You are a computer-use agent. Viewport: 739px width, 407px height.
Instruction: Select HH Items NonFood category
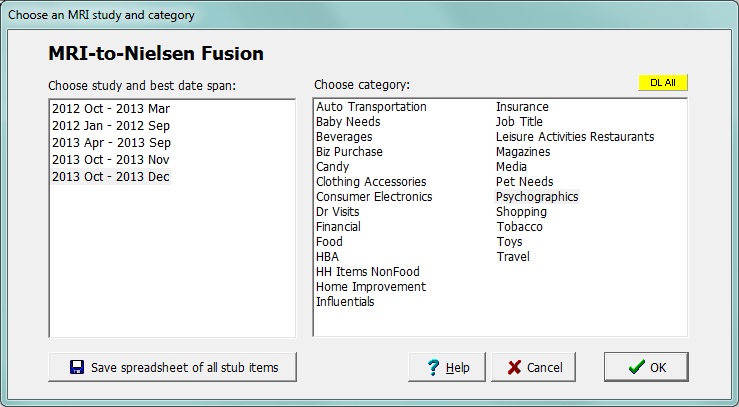[368, 272]
